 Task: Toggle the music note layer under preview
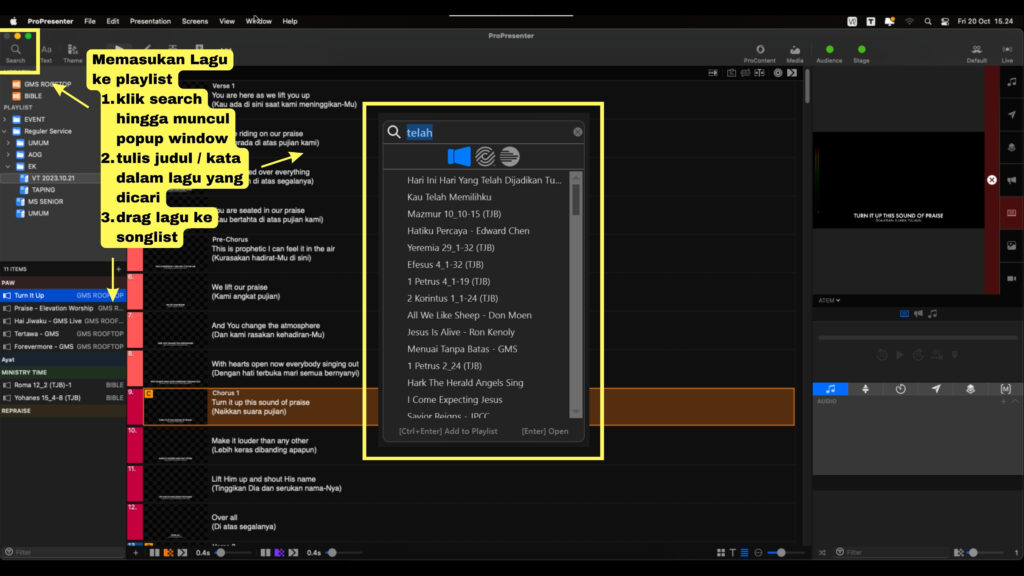933,313
